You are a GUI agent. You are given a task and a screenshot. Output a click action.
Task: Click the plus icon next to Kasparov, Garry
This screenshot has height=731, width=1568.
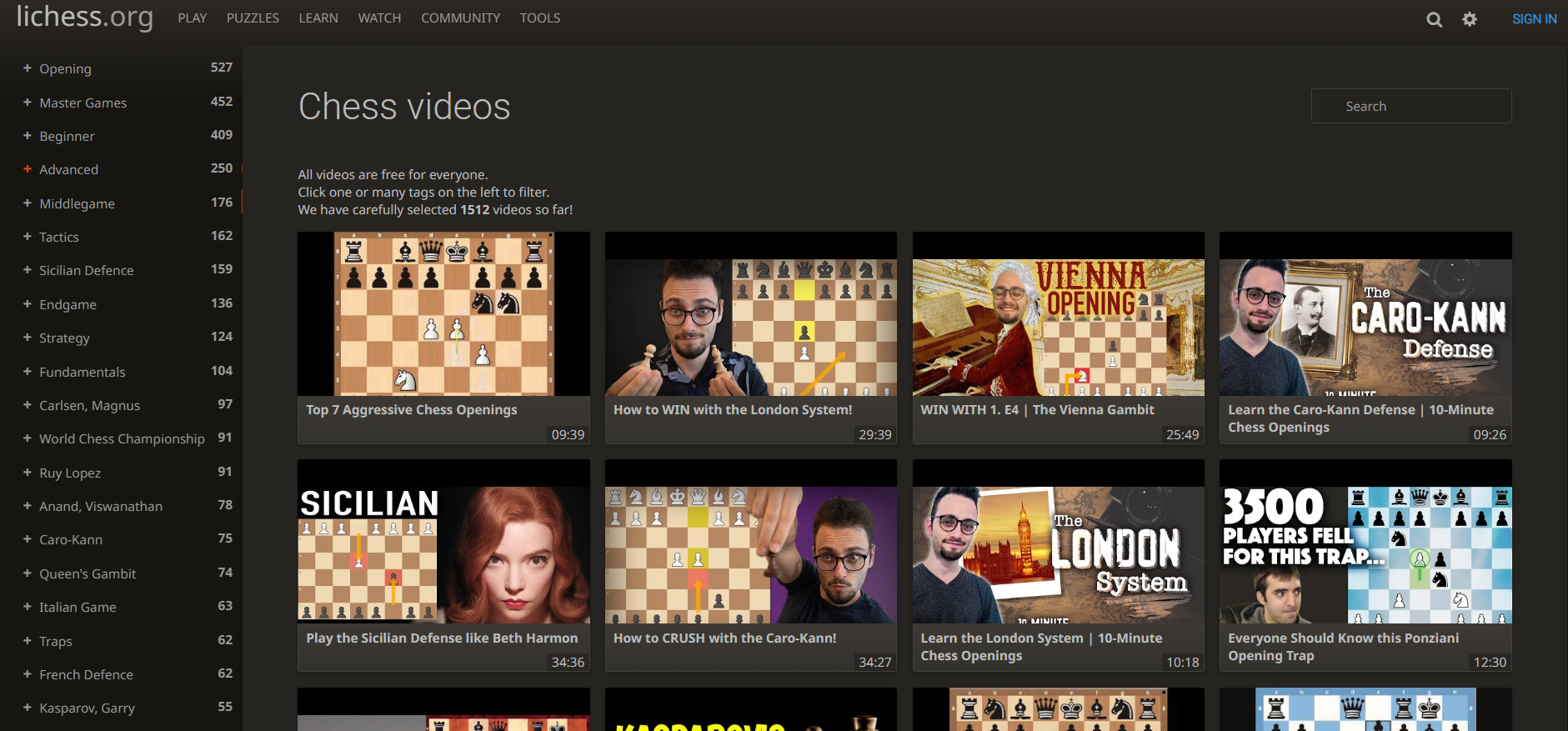tap(28, 707)
